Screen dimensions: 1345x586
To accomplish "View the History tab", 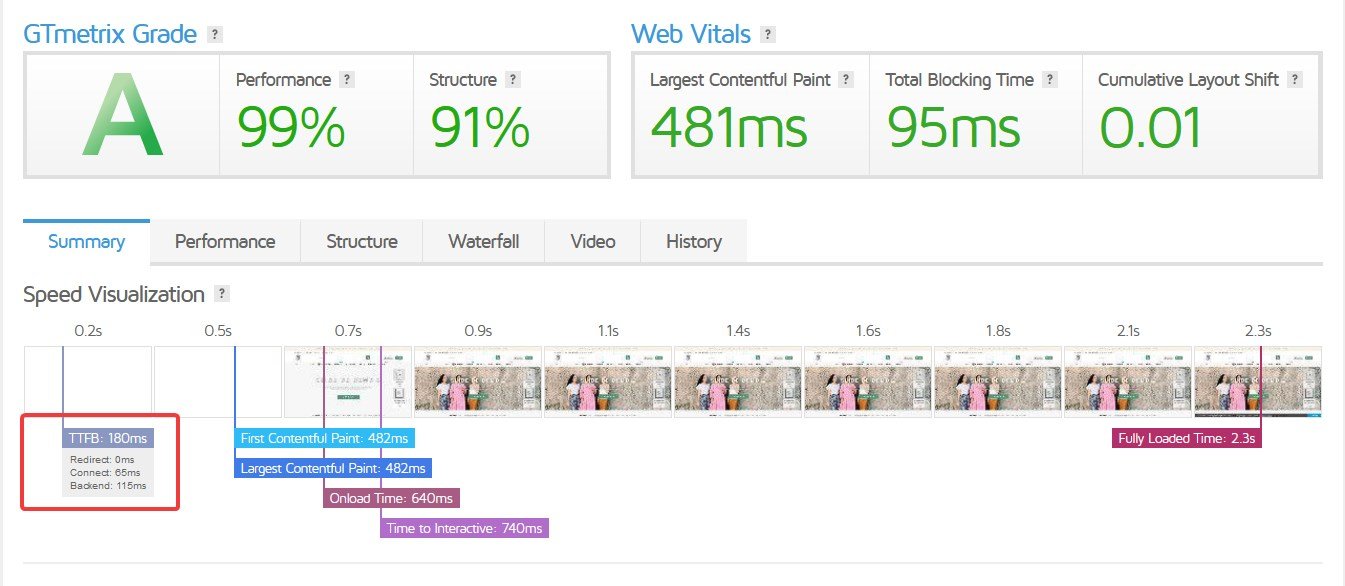I will coord(694,242).
